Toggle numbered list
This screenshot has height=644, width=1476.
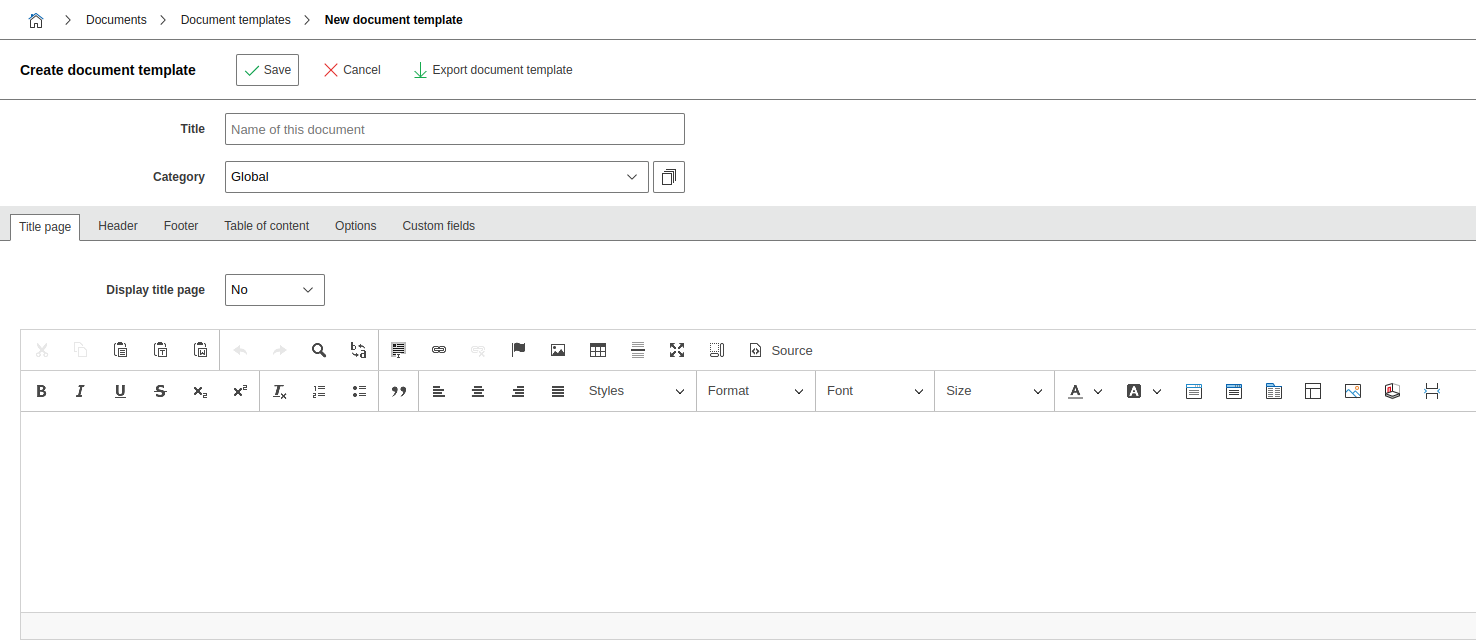(x=320, y=391)
